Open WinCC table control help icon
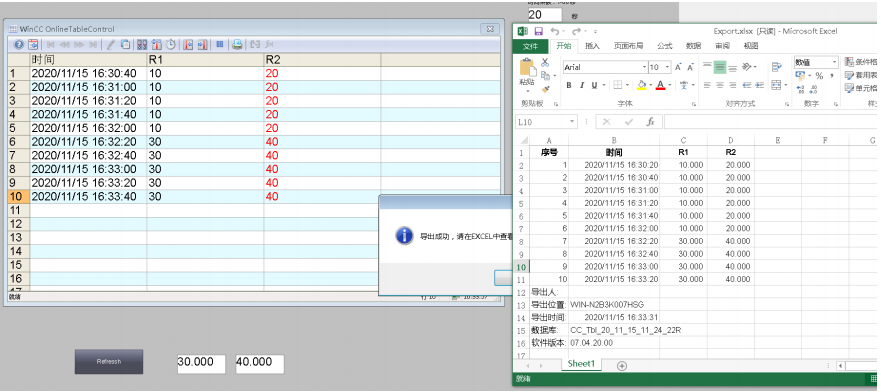 coord(19,44)
